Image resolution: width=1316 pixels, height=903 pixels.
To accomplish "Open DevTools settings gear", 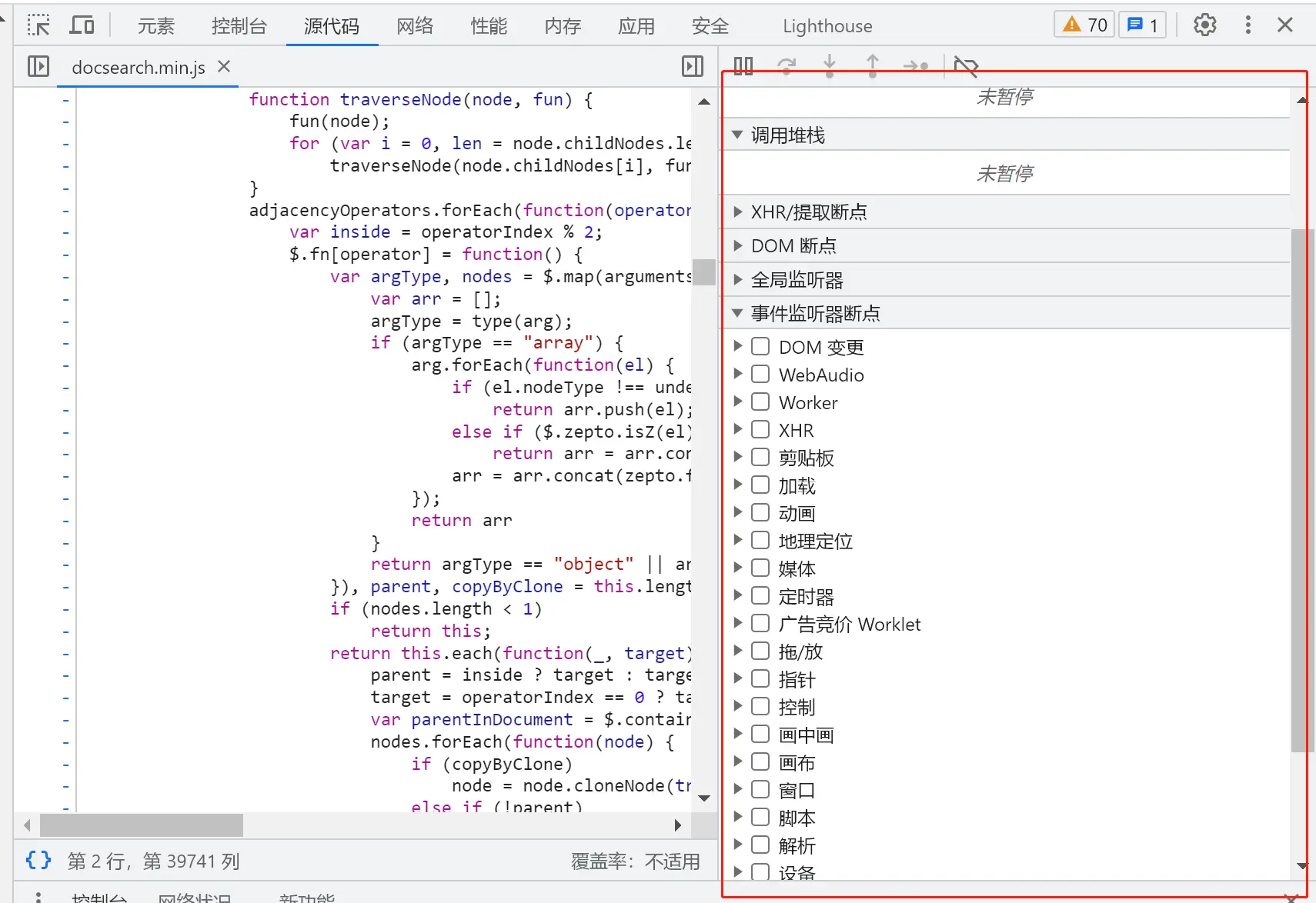I will coord(1204,25).
